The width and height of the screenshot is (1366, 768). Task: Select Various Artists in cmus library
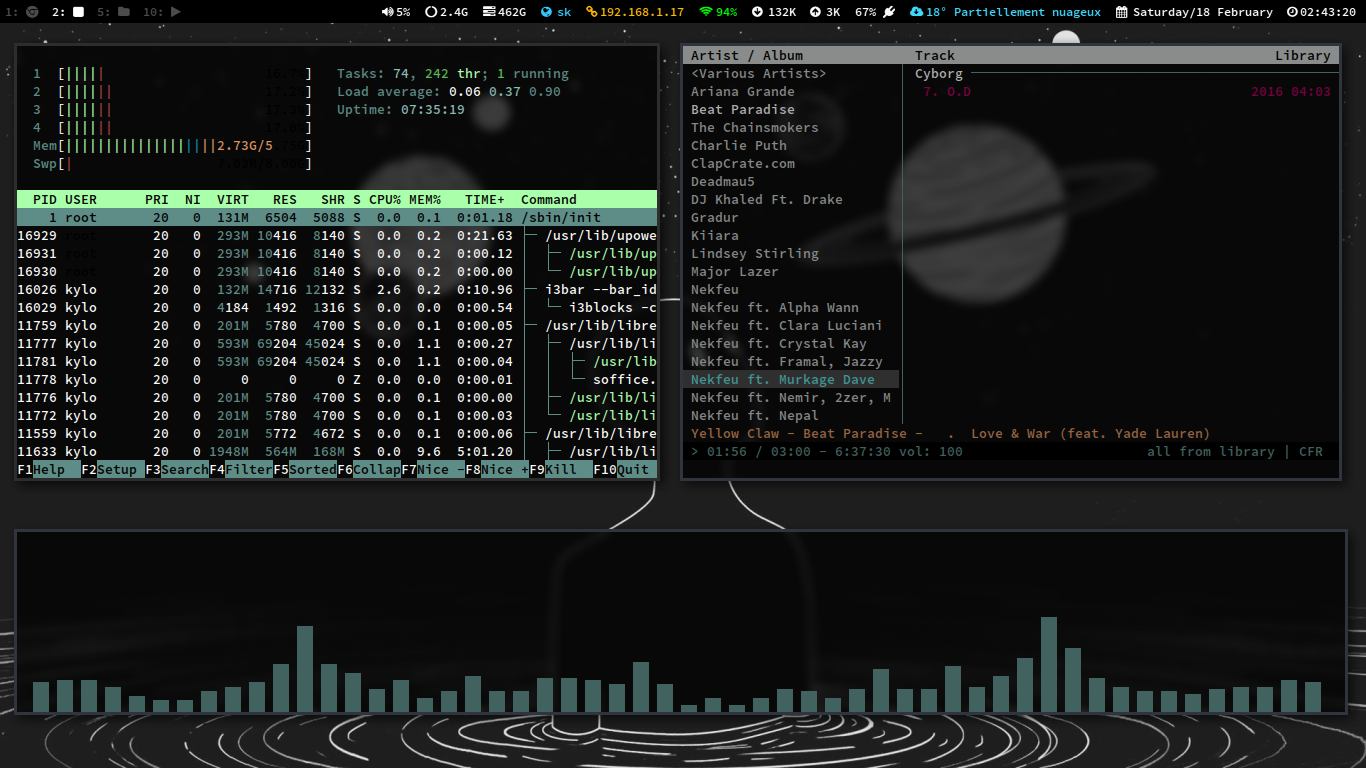click(759, 73)
